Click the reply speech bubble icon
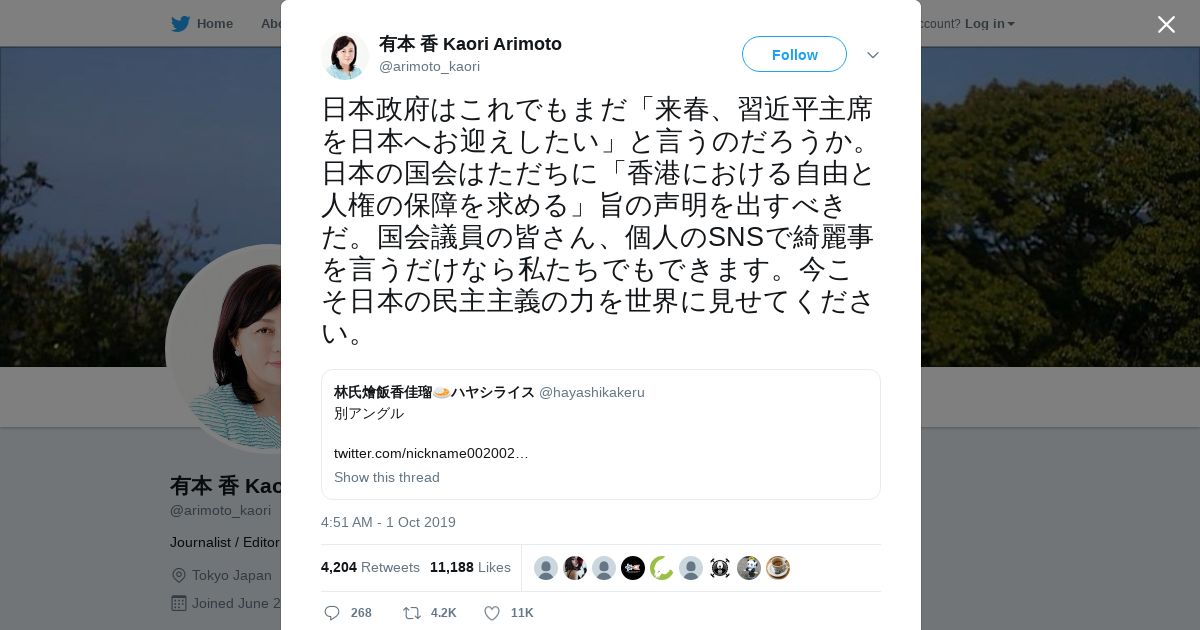 coord(332,613)
